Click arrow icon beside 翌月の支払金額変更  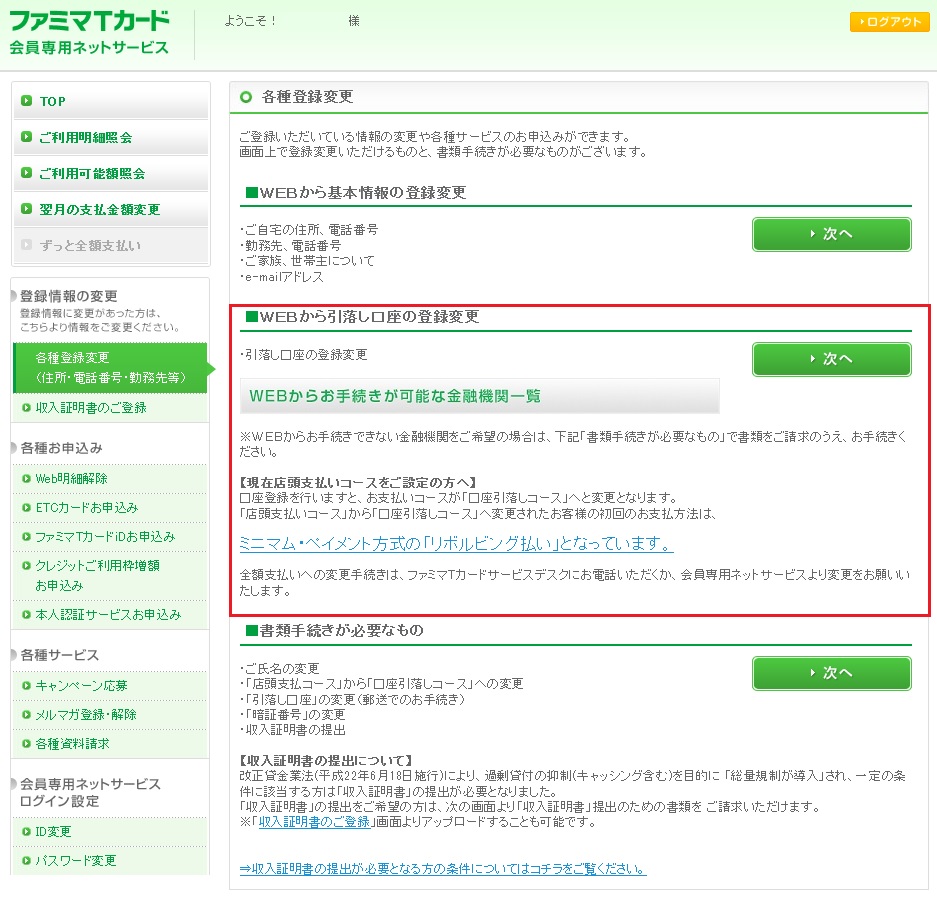click(26, 209)
